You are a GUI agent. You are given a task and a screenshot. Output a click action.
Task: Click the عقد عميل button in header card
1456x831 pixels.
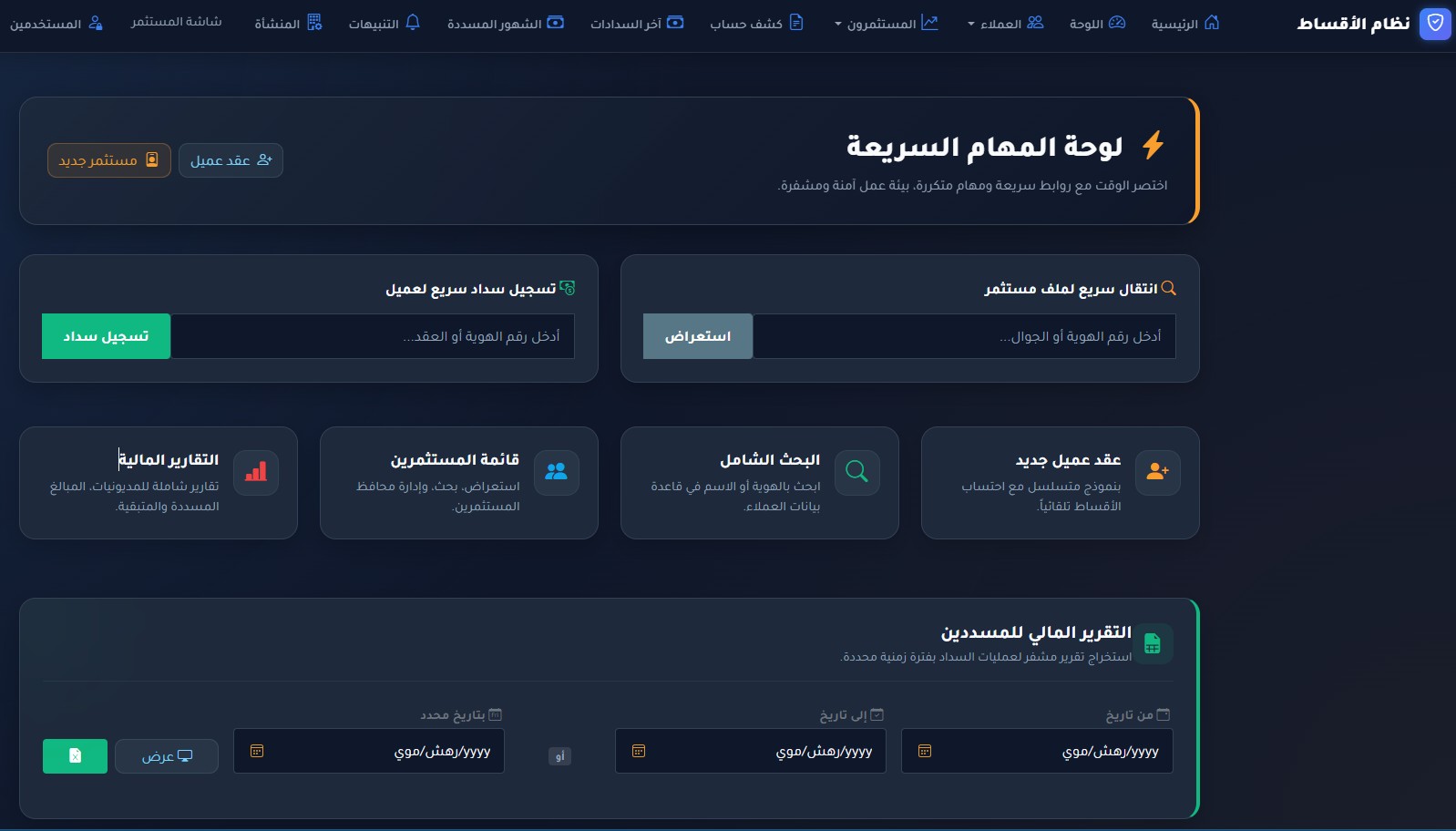(x=231, y=160)
